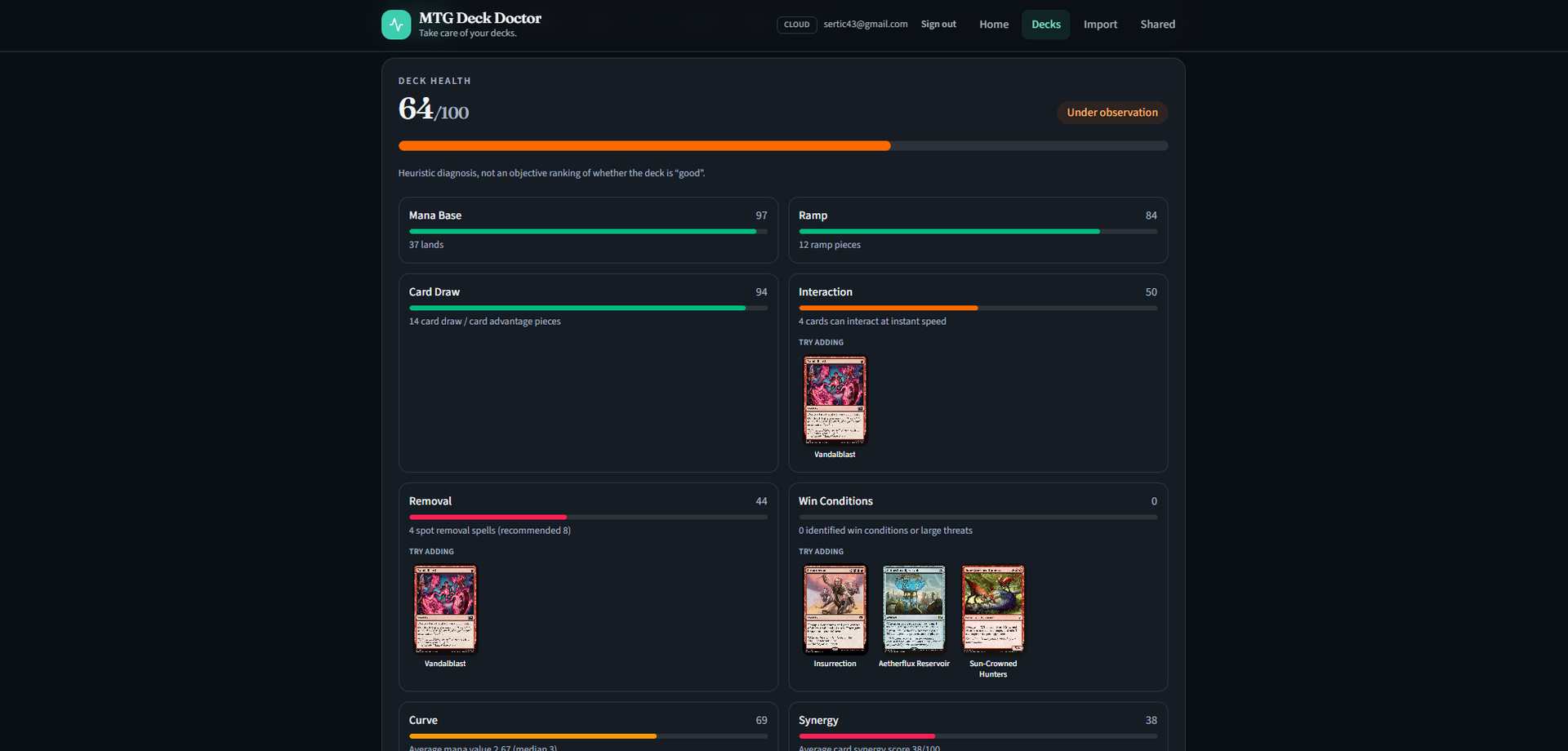Click the Interaction score bar

click(978, 309)
